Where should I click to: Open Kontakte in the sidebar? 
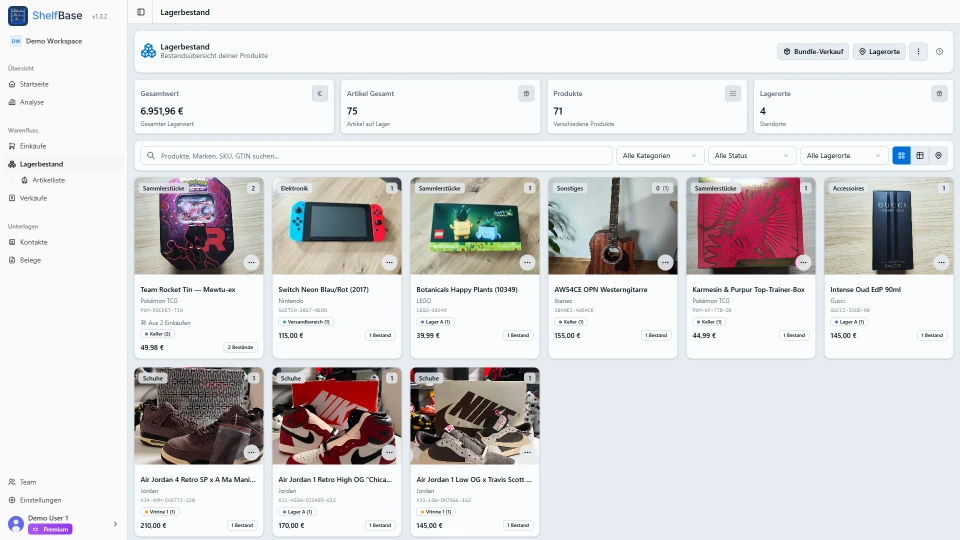click(x=64, y=242)
